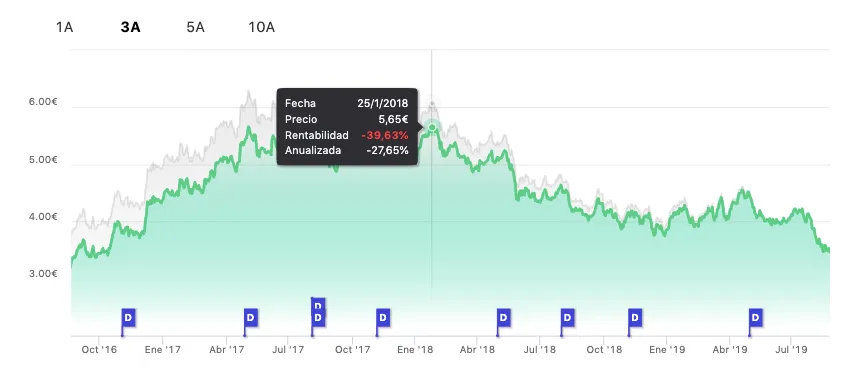857x369 pixels.
Task: Open the dividend flag after Abr '17
Action: point(251,317)
